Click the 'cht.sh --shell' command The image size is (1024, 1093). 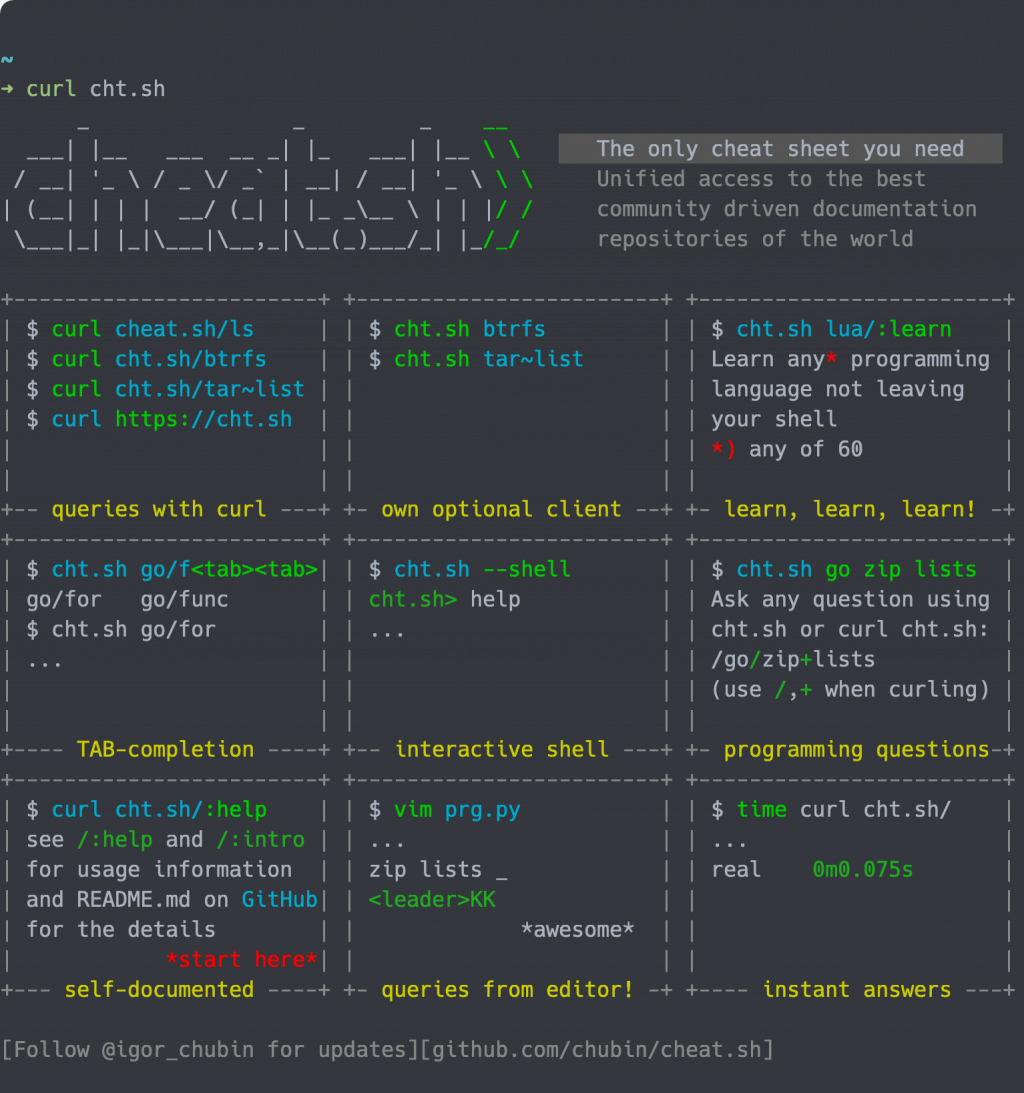tap(482, 569)
